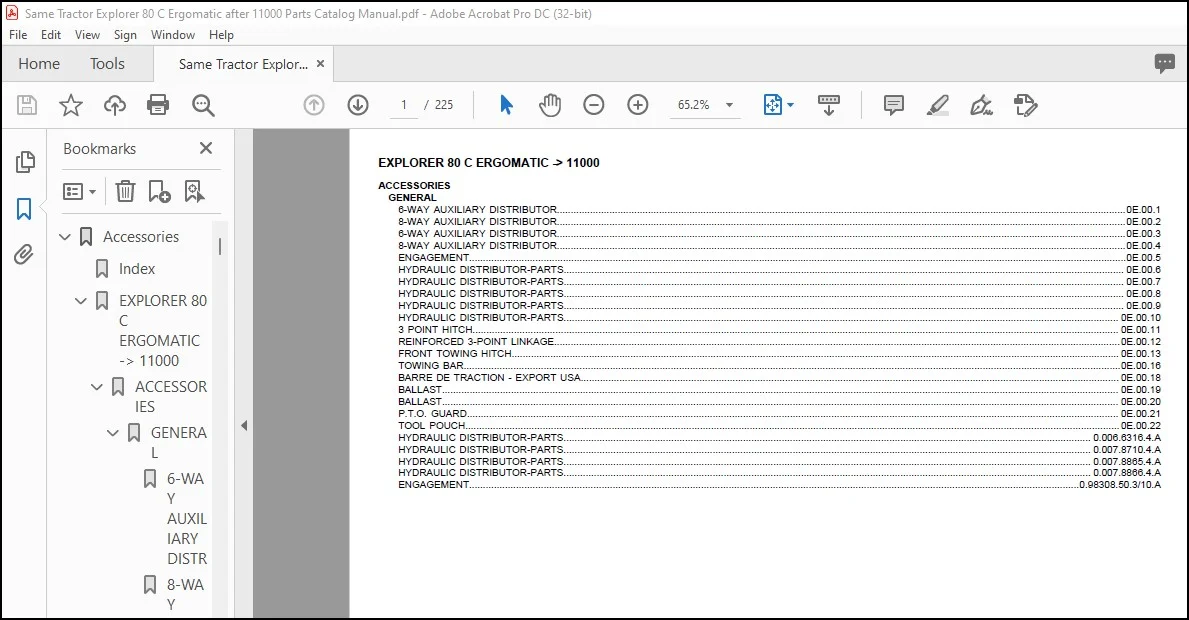Collapse the EXPLORER 80 C ERGOMATIC bookmark
The width and height of the screenshot is (1189, 620).
coord(81,301)
